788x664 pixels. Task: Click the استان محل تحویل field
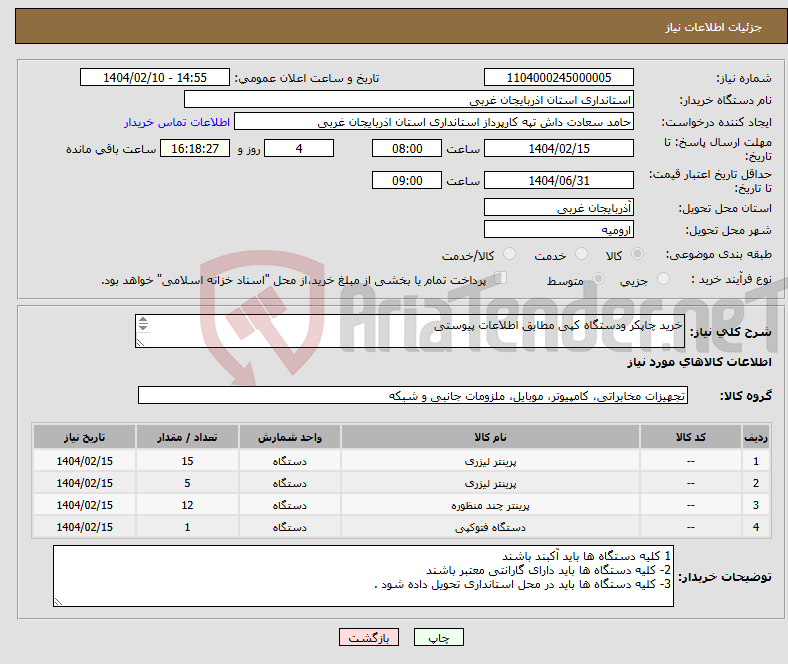(558, 208)
